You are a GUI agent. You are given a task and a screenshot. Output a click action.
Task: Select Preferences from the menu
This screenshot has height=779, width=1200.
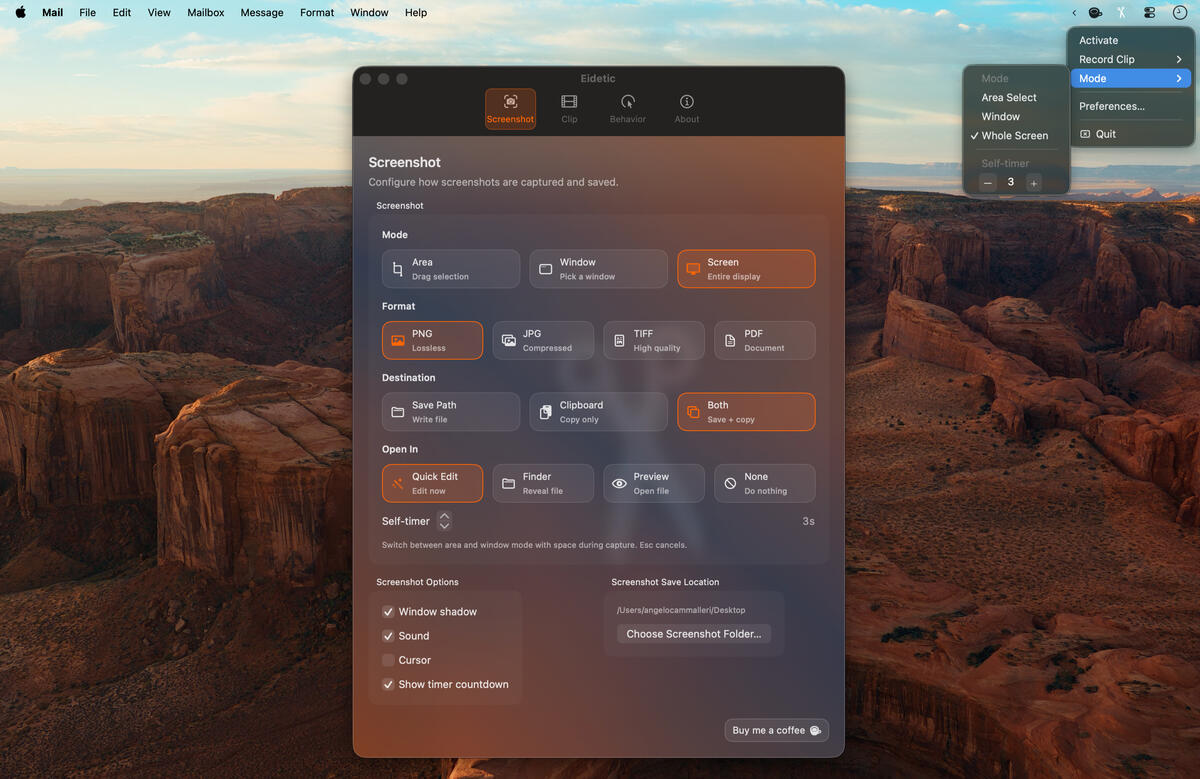(x=1112, y=105)
